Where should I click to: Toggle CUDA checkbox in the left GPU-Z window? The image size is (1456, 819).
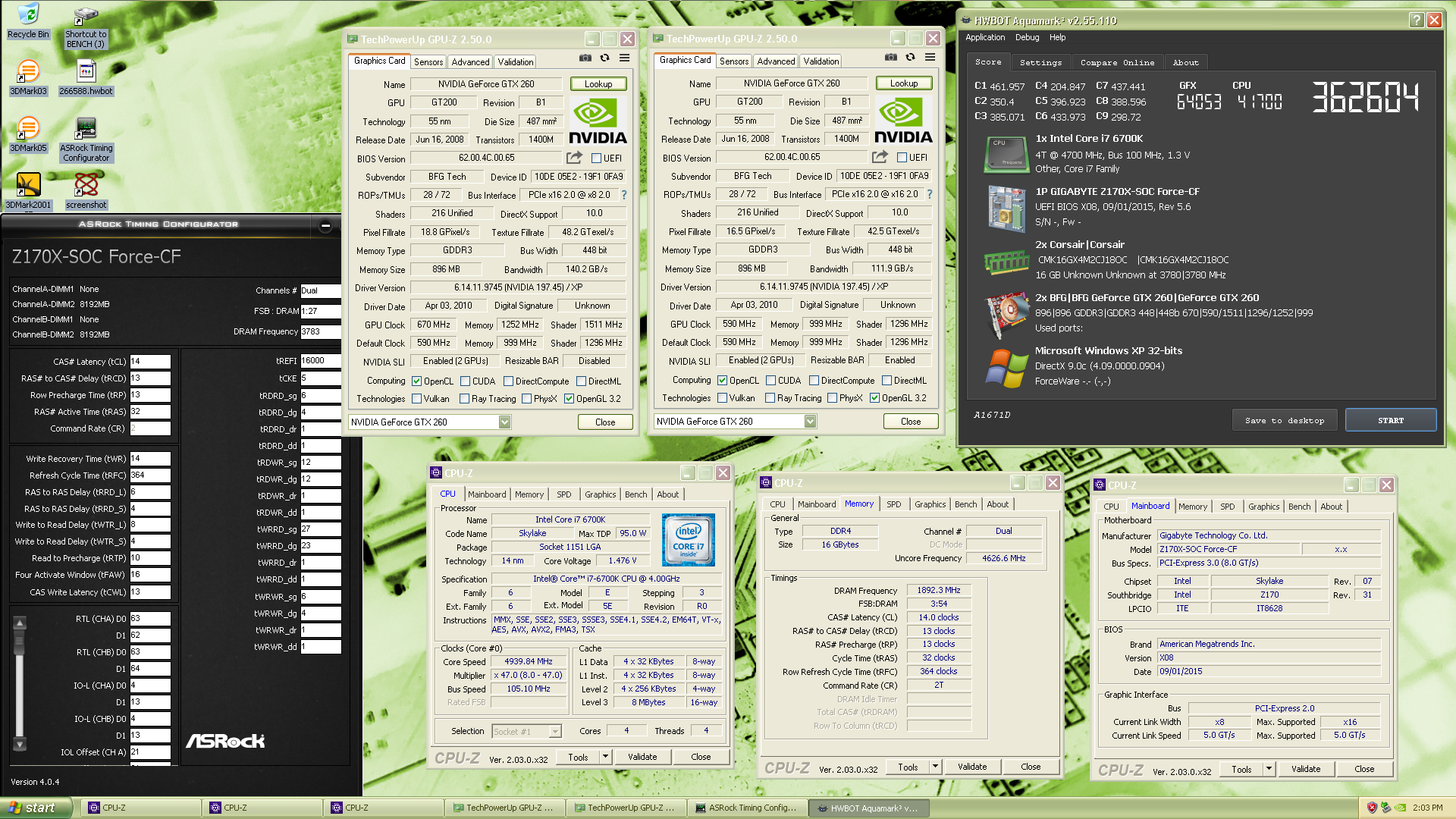tap(465, 381)
